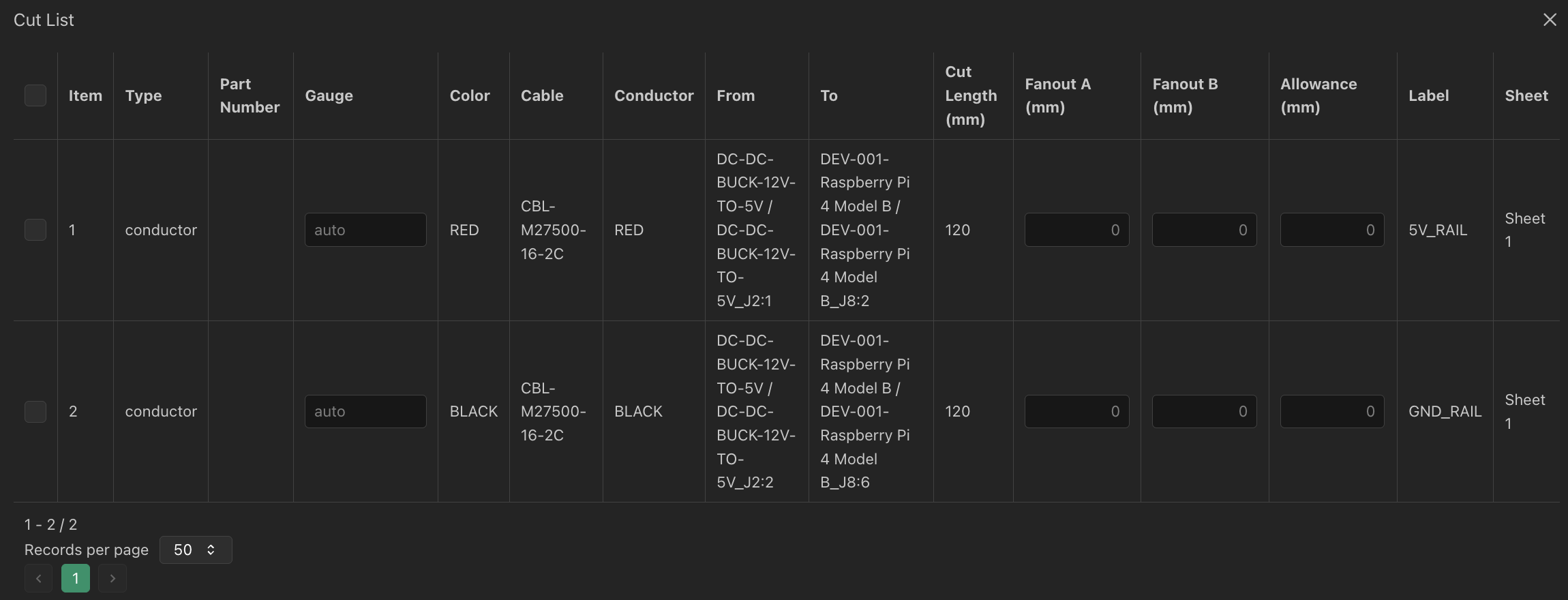Click the Fanout B input for GND_RAIL

(1203, 411)
